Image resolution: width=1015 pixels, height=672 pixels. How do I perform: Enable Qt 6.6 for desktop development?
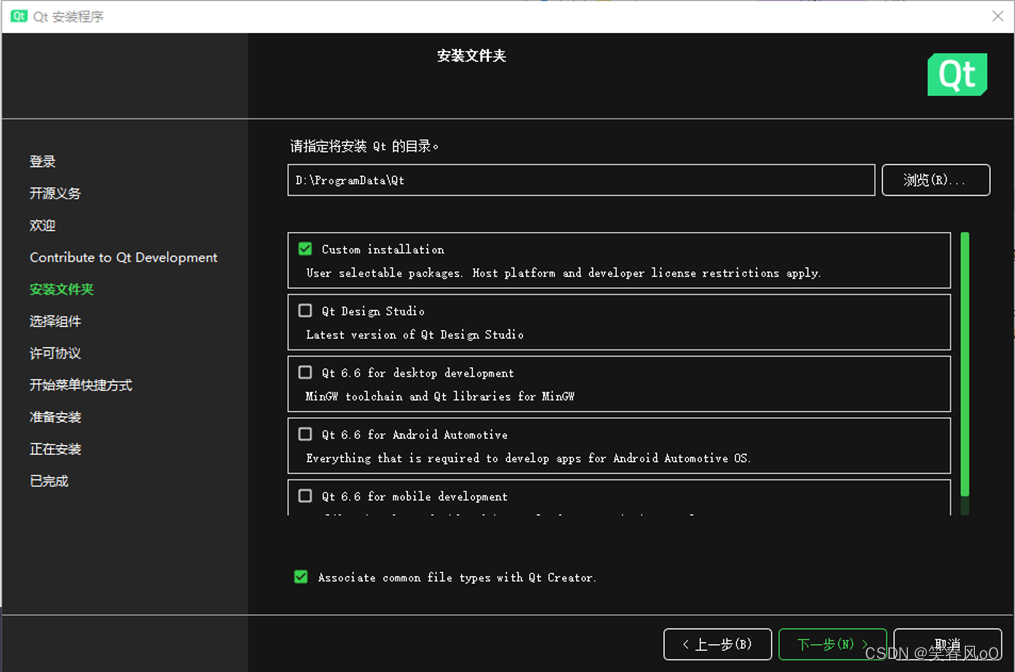[305, 372]
